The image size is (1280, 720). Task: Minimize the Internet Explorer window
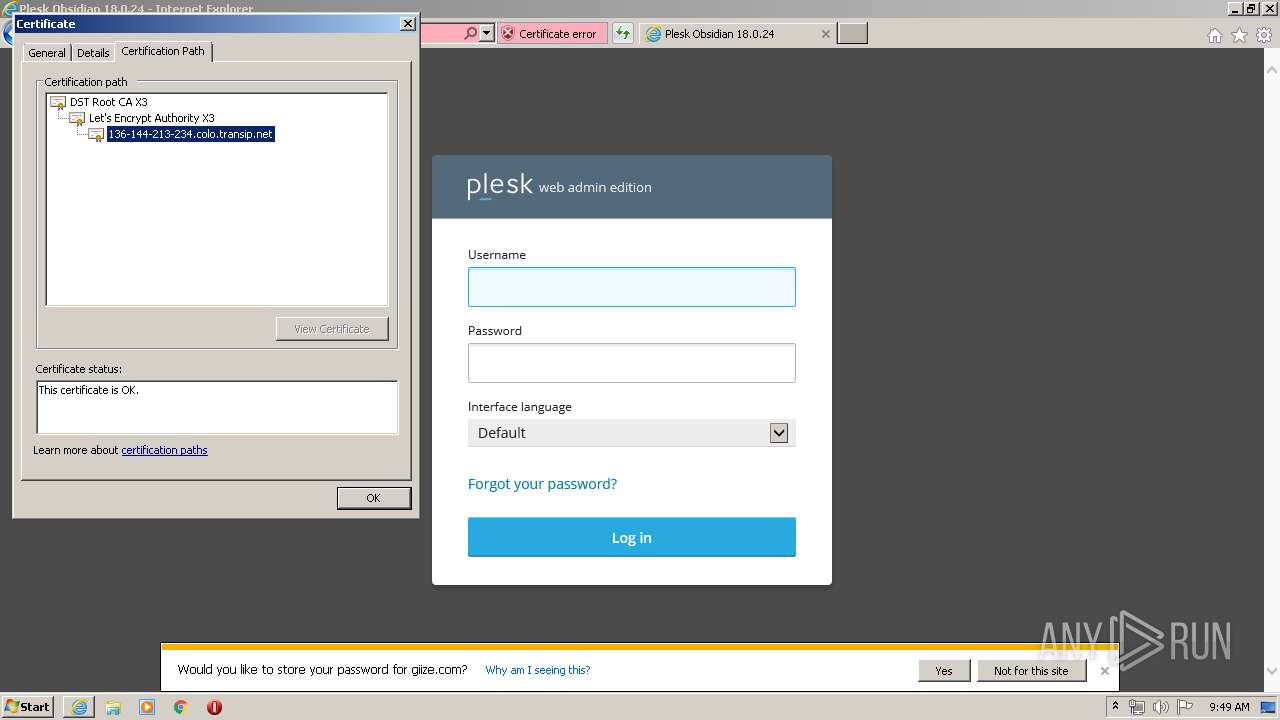1236,8
